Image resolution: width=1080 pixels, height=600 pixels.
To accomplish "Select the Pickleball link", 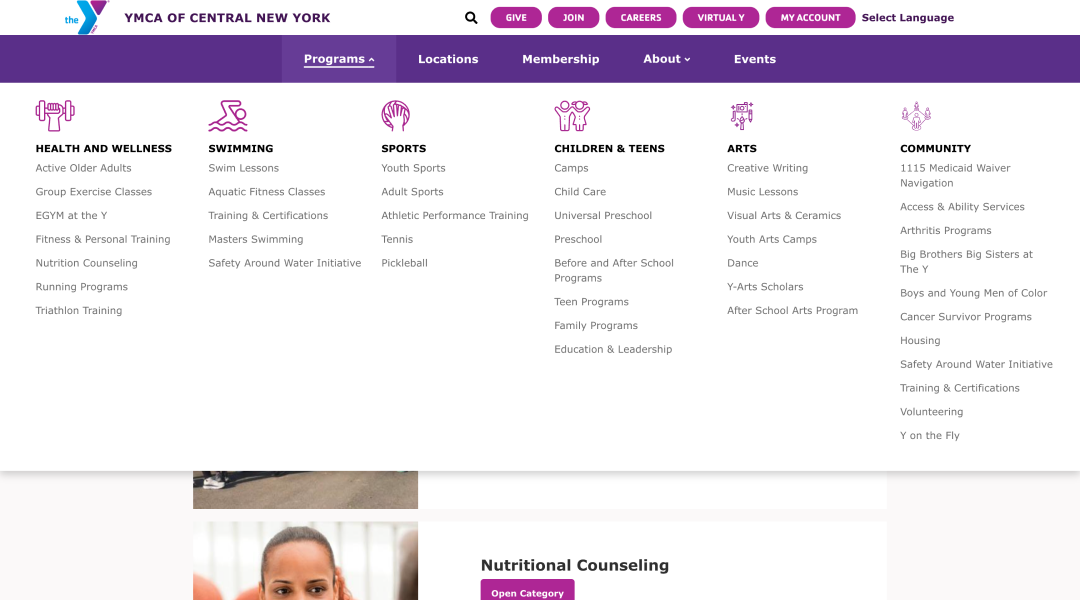I will coord(404,263).
